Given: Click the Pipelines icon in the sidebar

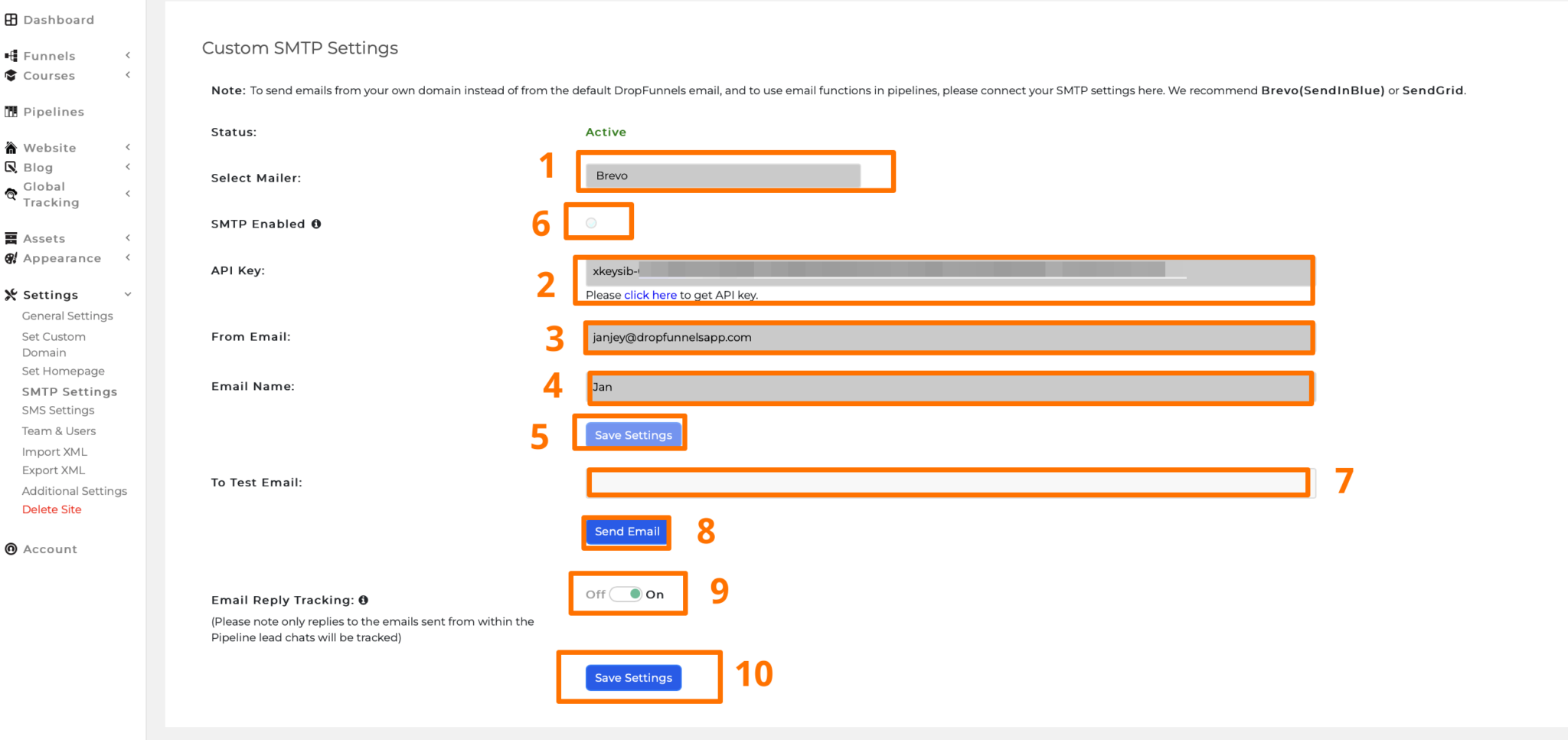Looking at the screenshot, I should tap(11, 112).
